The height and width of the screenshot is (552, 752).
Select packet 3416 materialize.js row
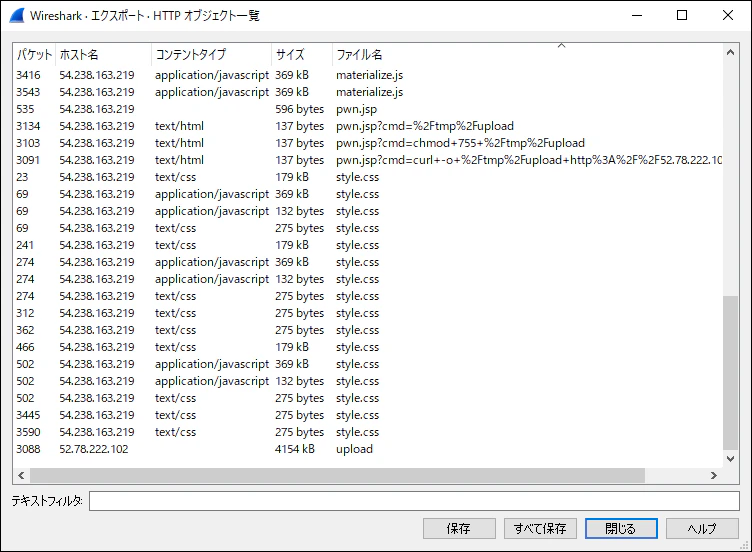(x=367, y=75)
